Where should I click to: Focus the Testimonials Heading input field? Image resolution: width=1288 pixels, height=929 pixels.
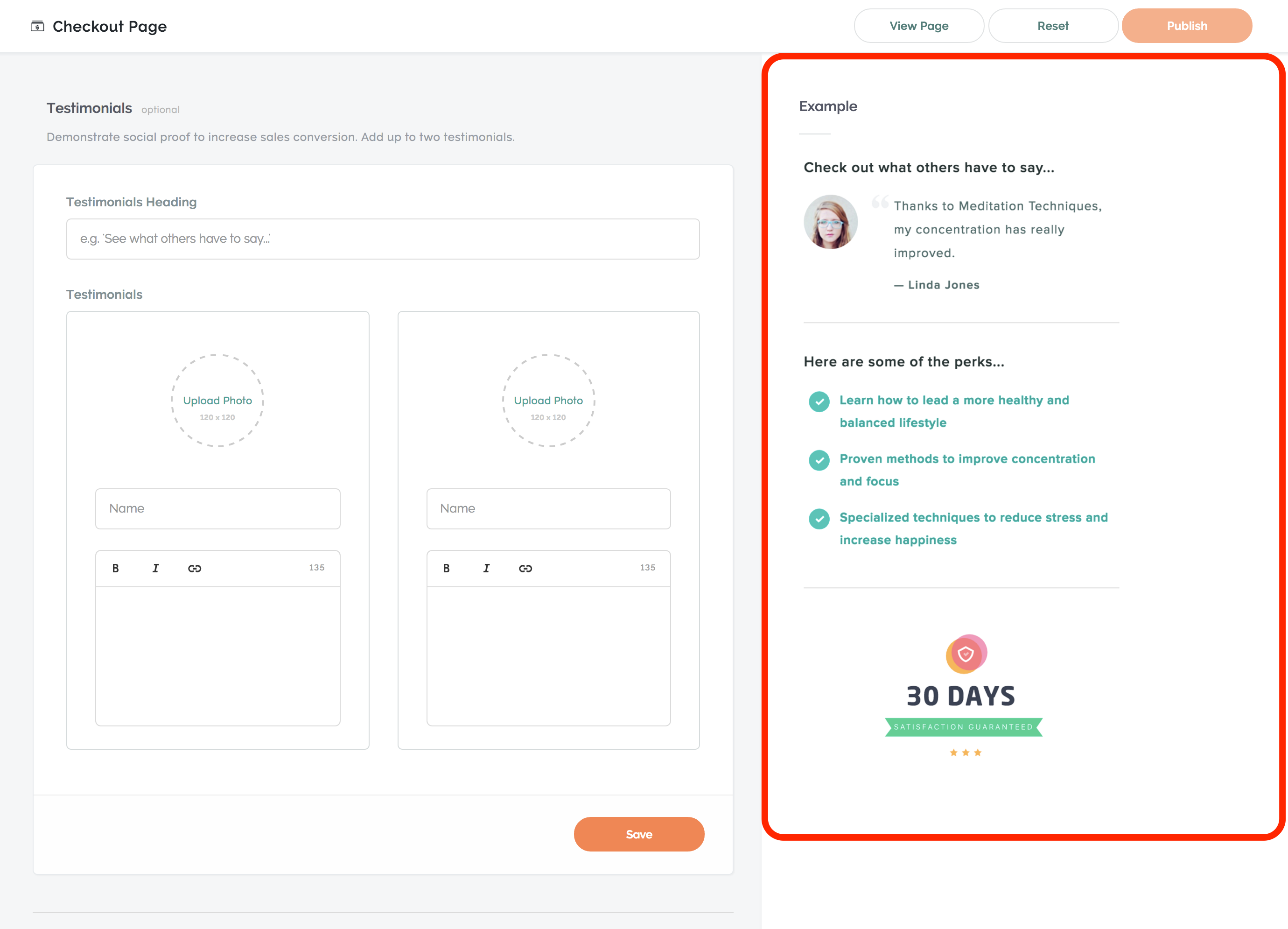point(383,239)
